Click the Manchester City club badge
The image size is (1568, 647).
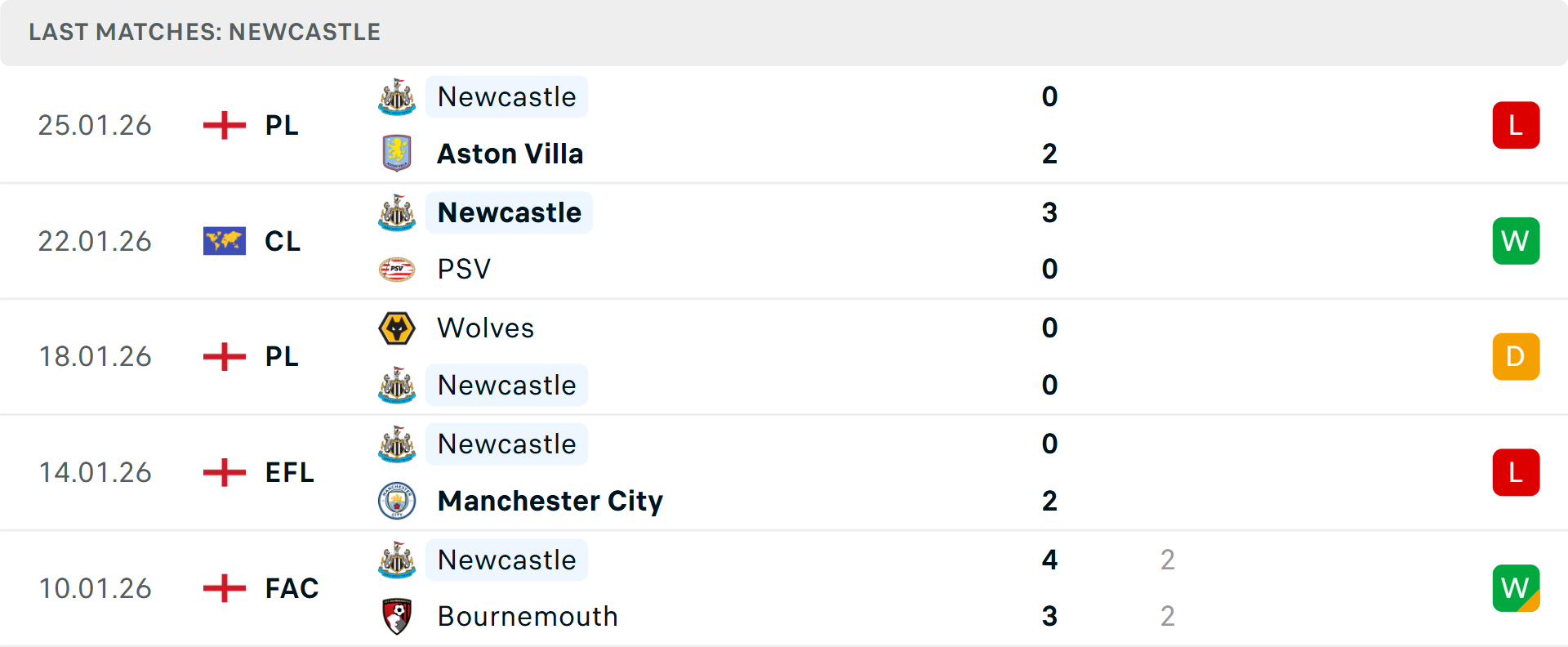397,501
